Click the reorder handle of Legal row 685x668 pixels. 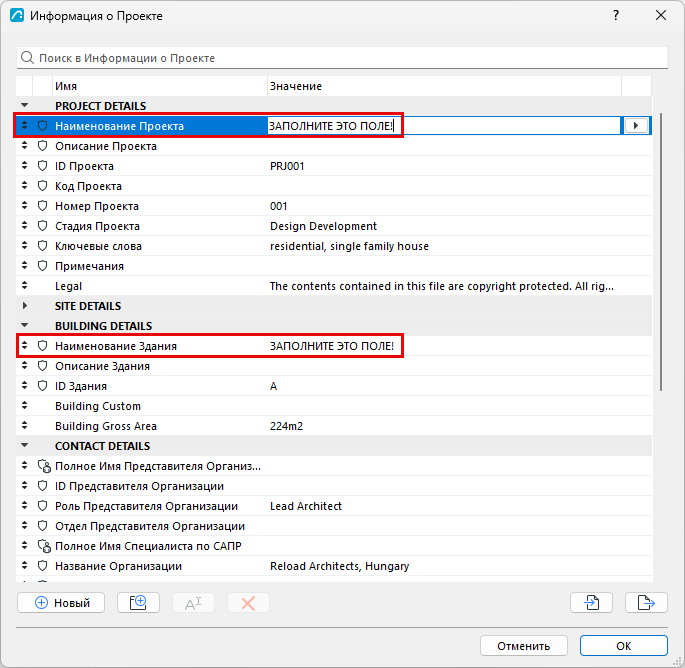click(x=24, y=286)
